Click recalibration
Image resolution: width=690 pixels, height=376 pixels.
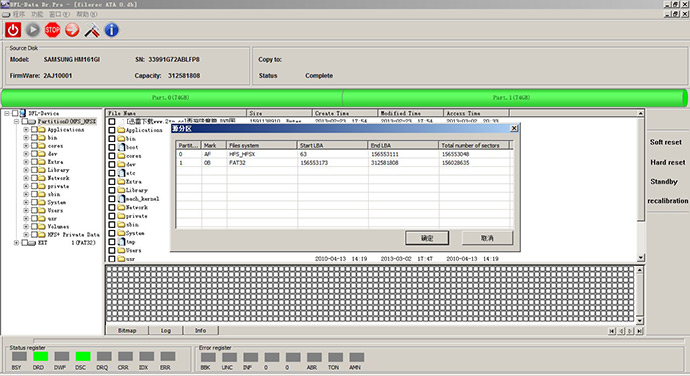(668, 201)
